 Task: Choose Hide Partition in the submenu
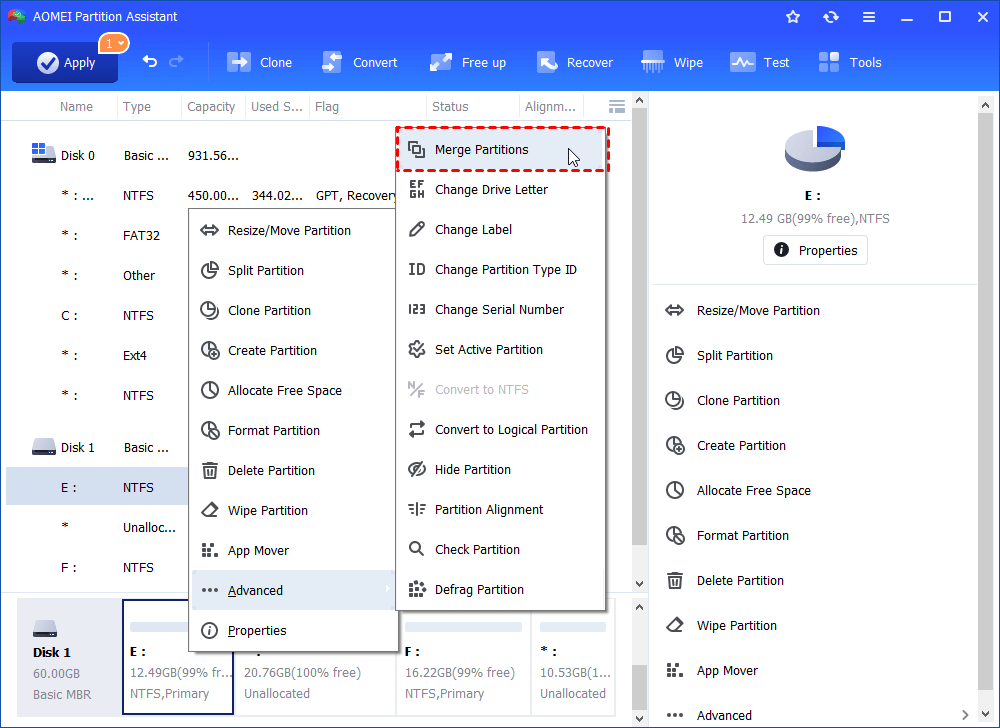(x=501, y=470)
